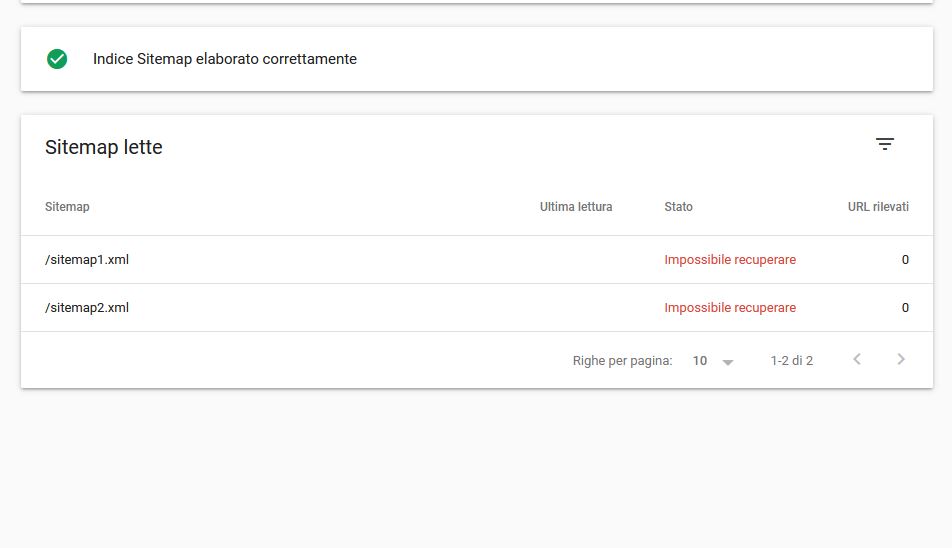Viewport: 952px width, 548px height.
Task: Open the /sitemap2.xml row
Action: click(x=477, y=308)
